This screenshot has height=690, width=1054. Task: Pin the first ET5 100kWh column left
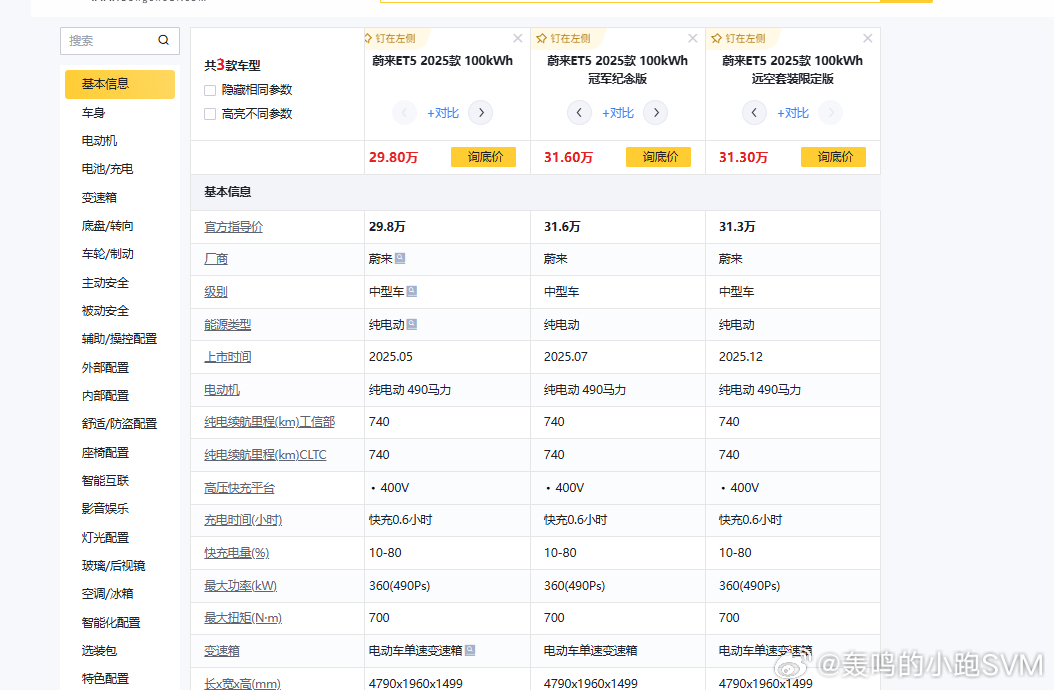(391, 38)
